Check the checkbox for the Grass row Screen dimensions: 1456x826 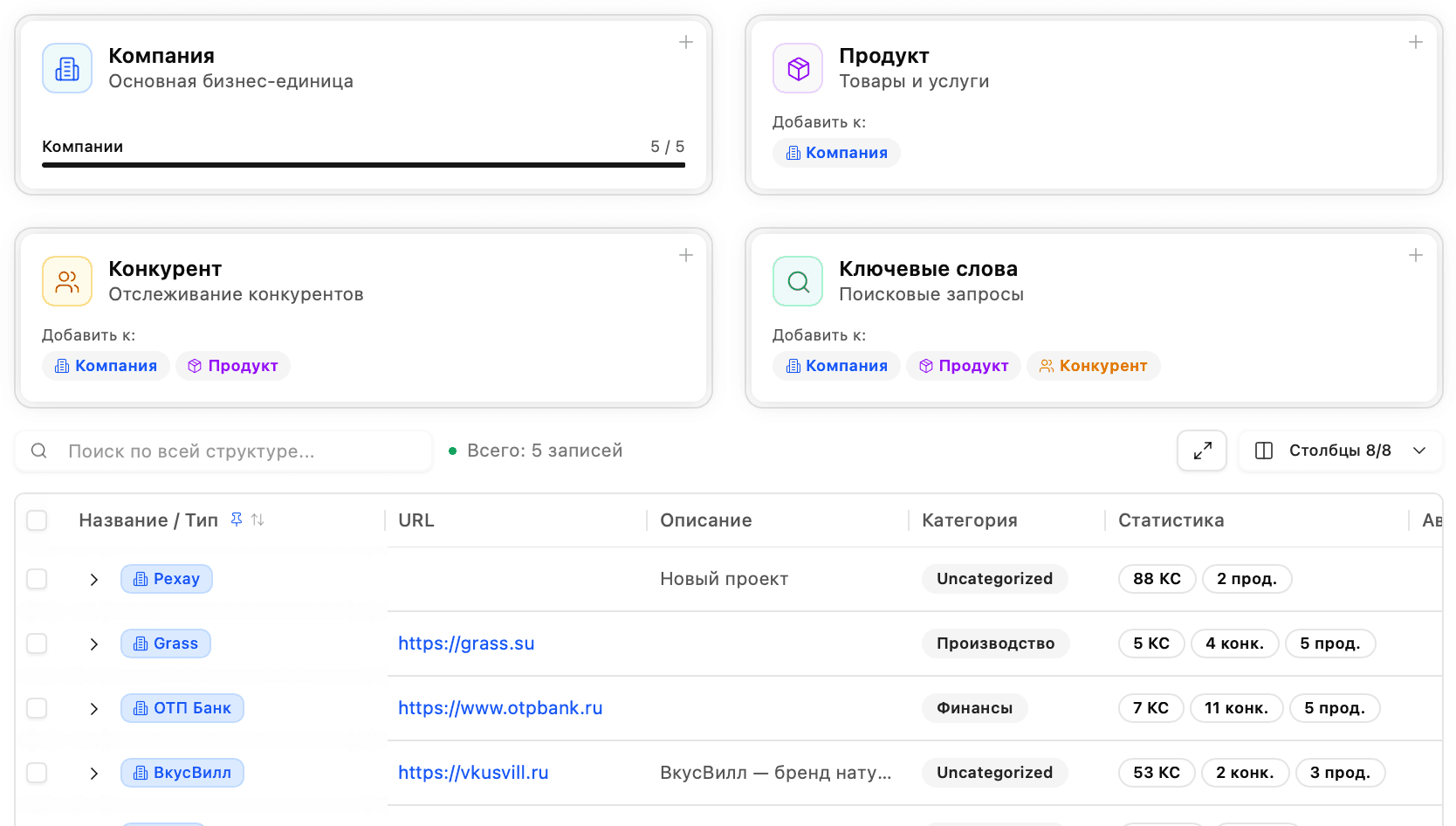point(37,643)
